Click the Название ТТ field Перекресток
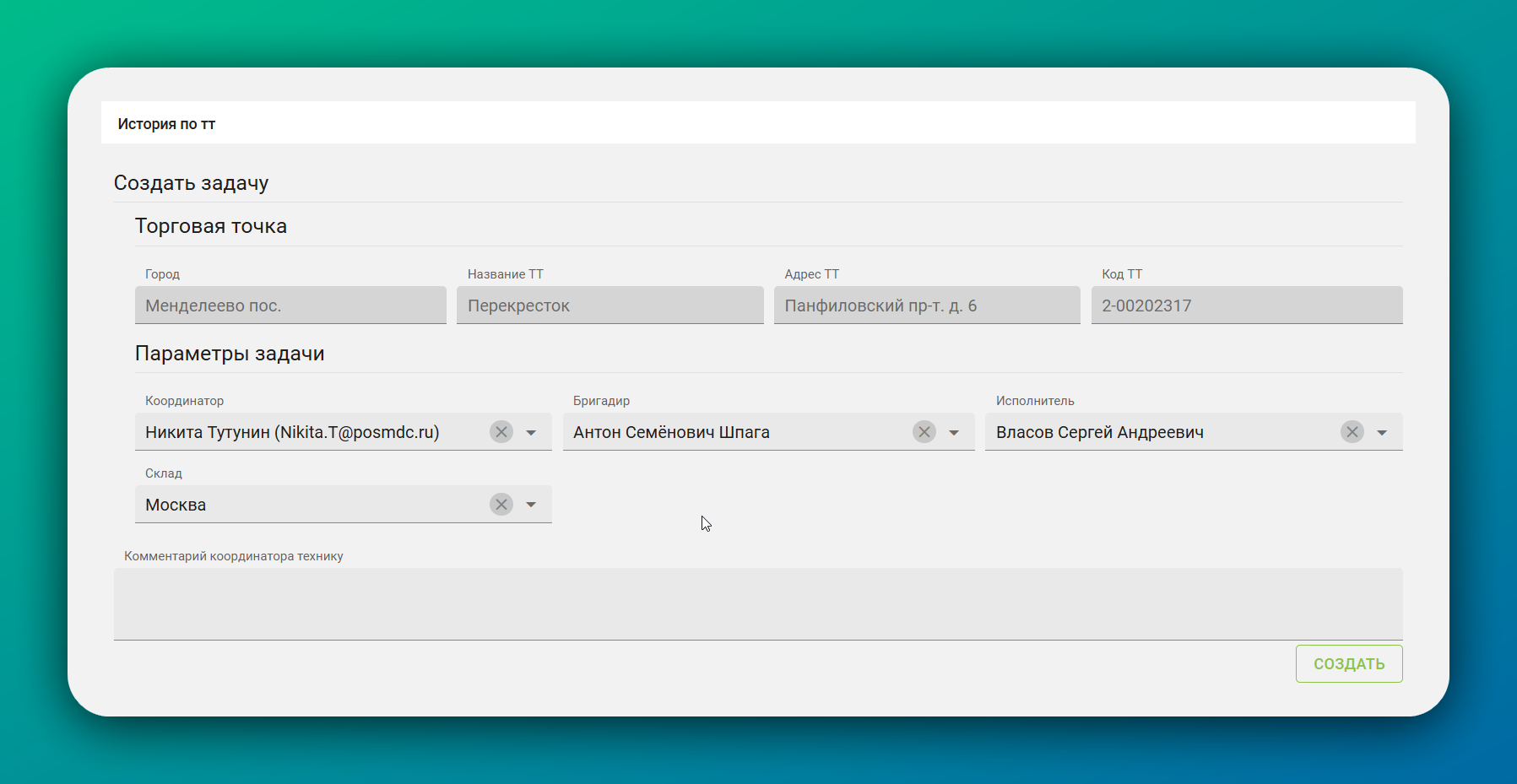The height and width of the screenshot is (784, 1517). pos(610,305)
